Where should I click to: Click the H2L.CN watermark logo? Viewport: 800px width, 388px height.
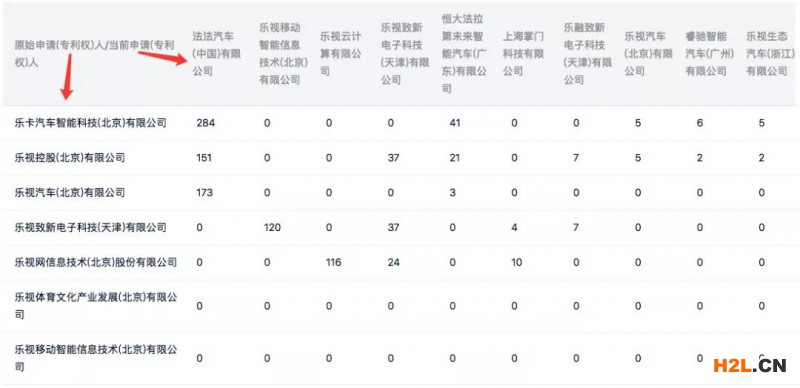749,366
